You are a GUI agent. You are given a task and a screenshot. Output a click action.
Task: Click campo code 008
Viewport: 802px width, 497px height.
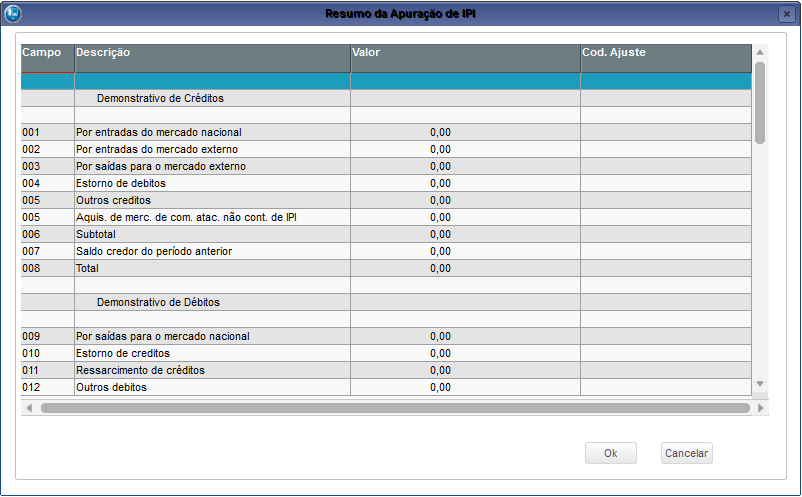[x=31, y=268]
